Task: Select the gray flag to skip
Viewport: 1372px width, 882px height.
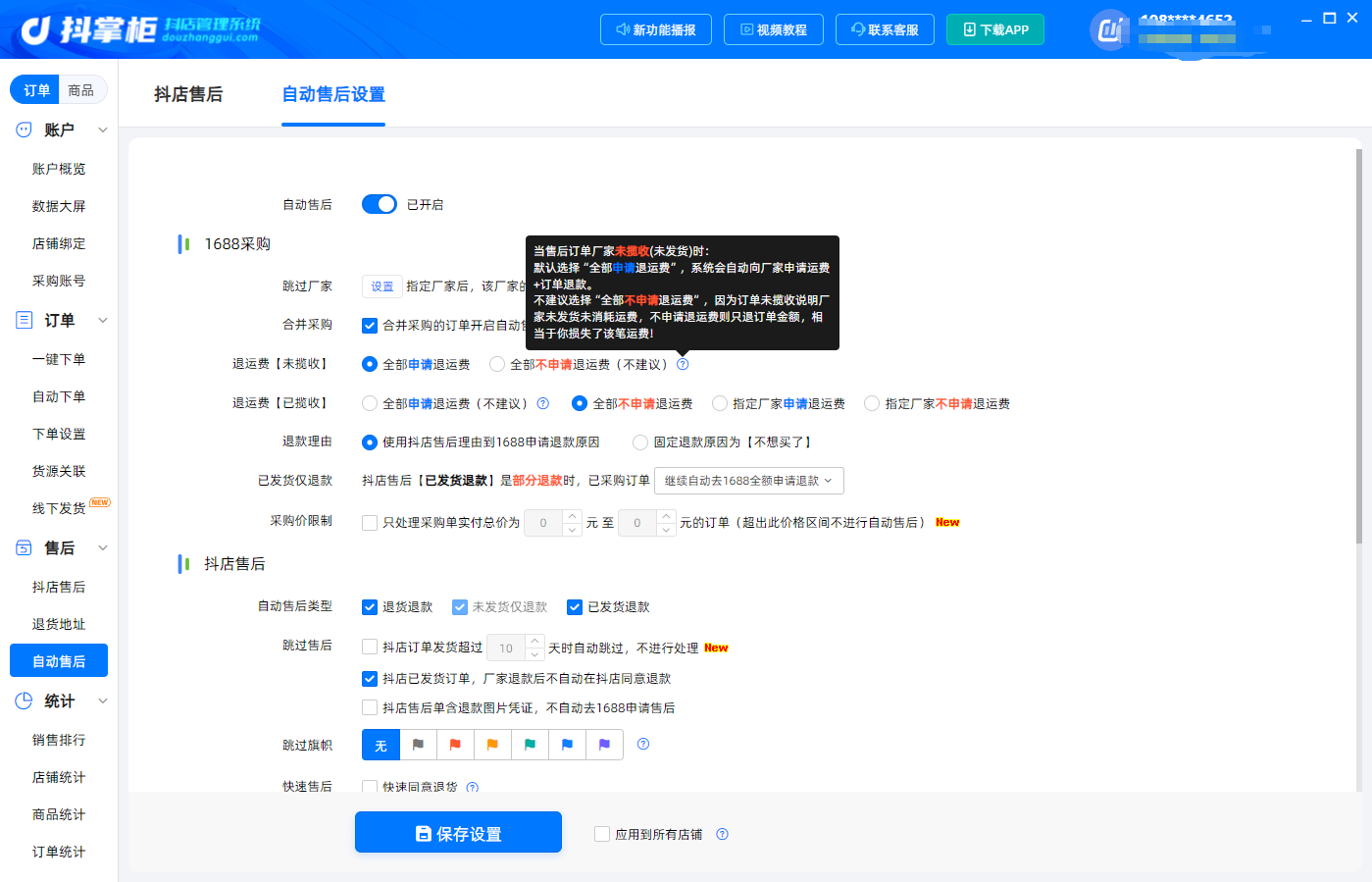Action: [418, 745]
